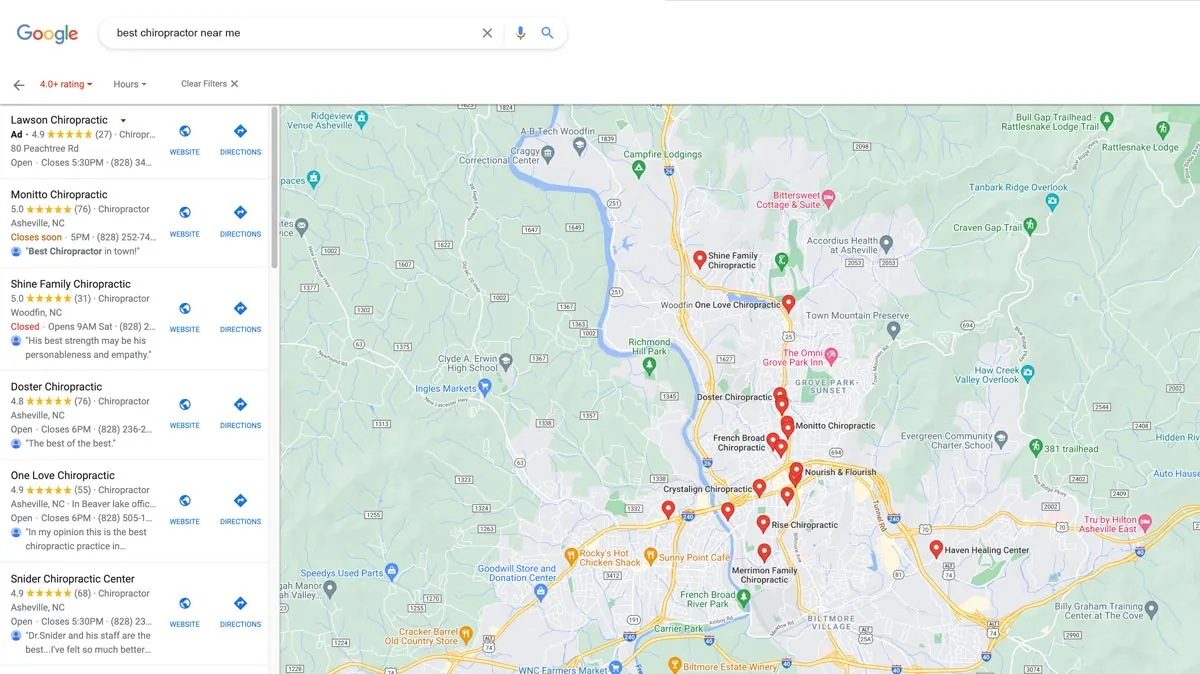Click the Ingles Markets map marker
The width and height of the screenshot is (1200, 674).
click(486, 389)
